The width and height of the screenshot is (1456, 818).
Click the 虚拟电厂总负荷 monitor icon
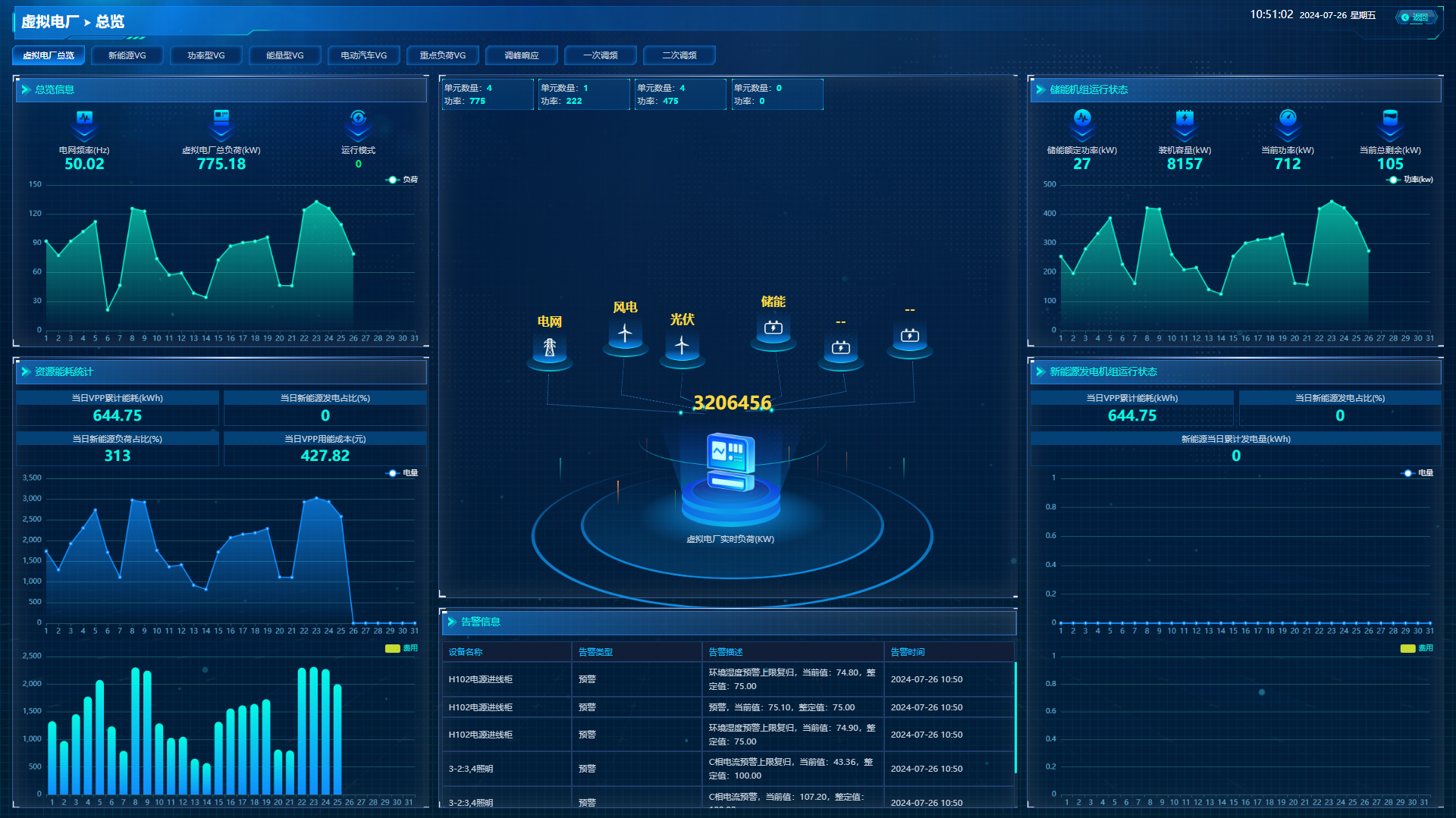tap(221, 118)
